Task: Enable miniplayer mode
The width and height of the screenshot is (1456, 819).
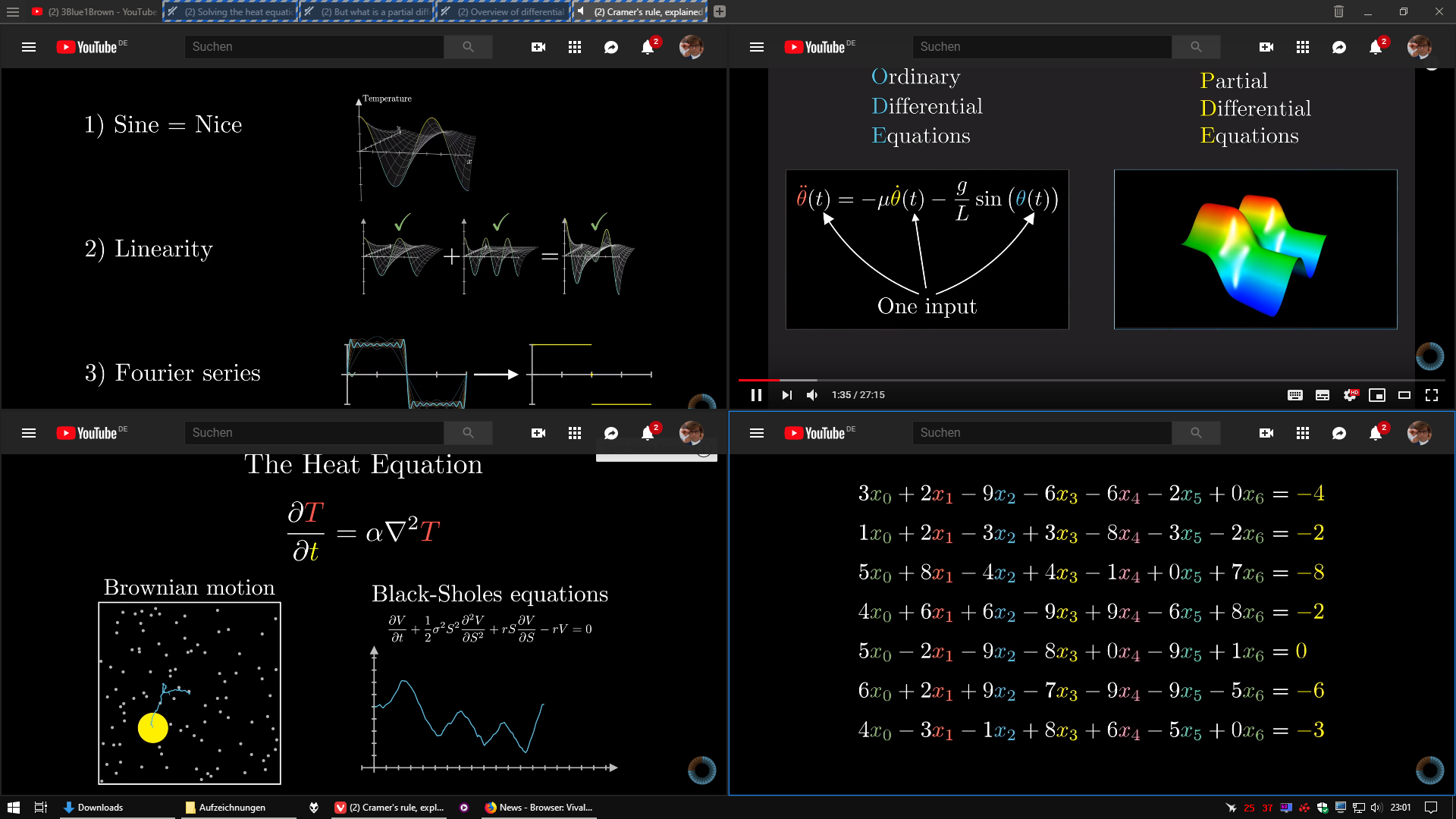Action: click(1376, 395)
